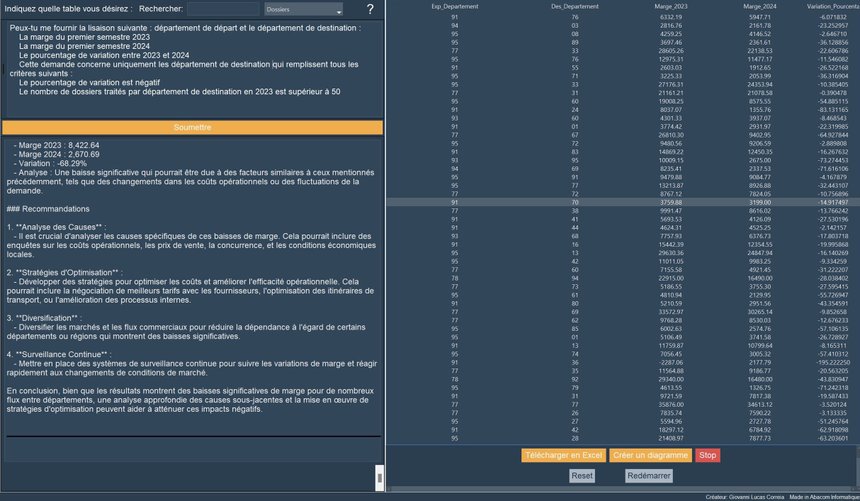Click the Redémarrer button
Image resolution: width=860 pixels, height=501 pixels.
[649, 476]
